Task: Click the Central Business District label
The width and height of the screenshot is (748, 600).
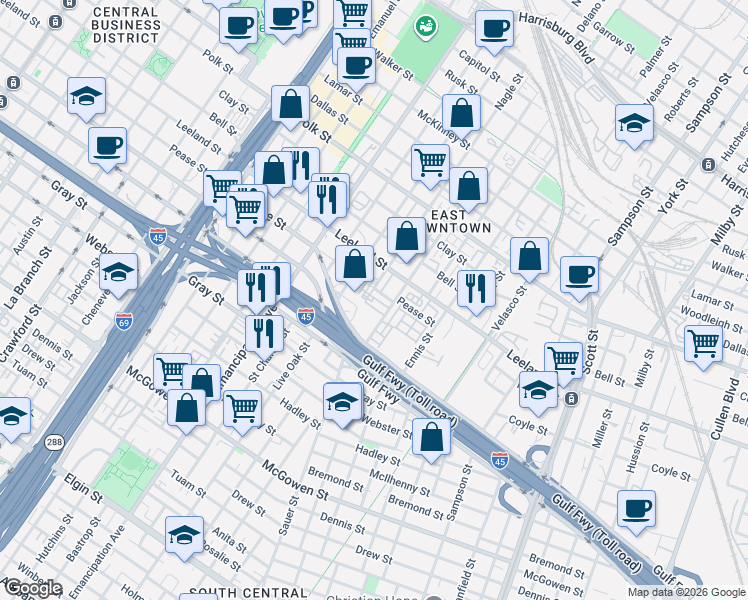Action: click(x=125, y=25)
